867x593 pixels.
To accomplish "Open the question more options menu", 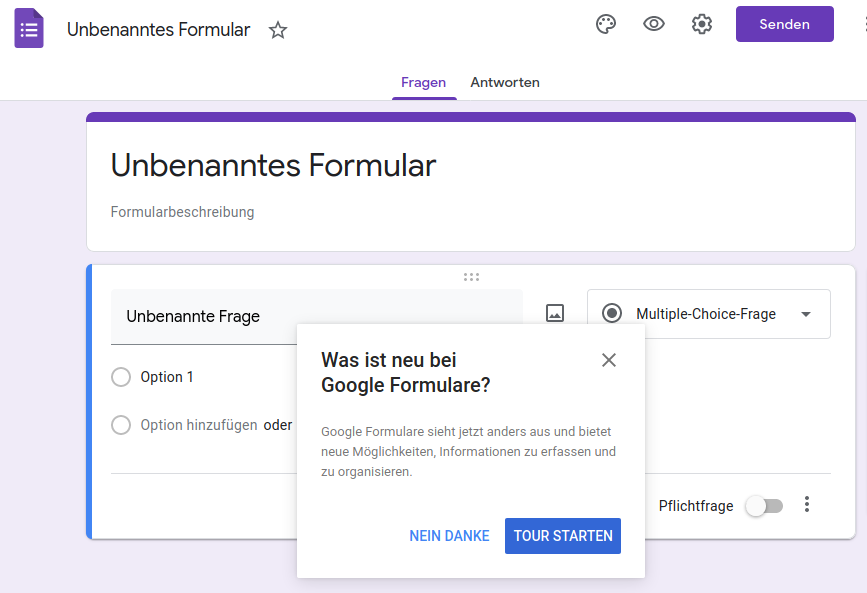I will [807, 504].
